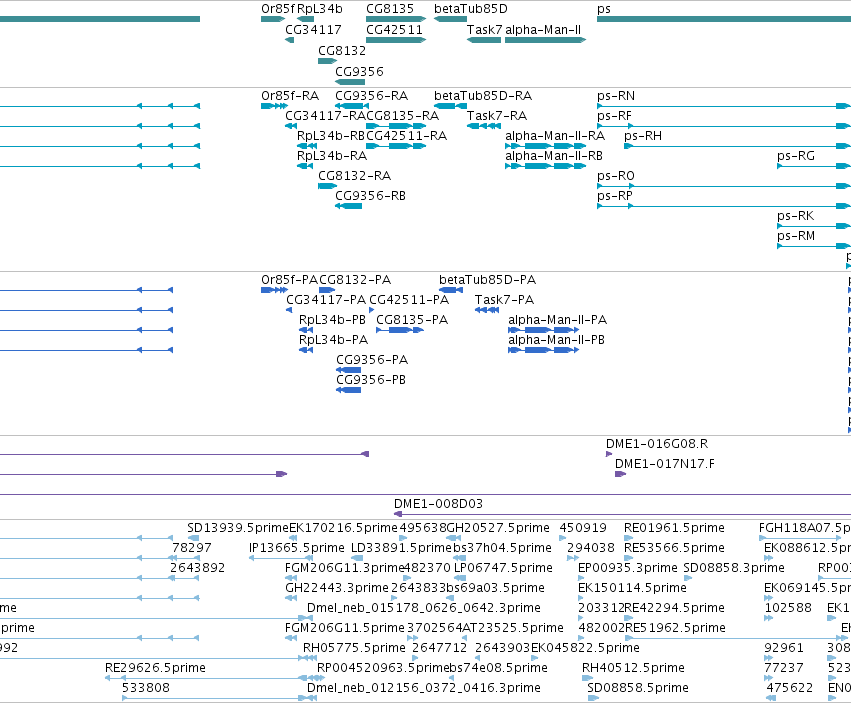Image resolution: width=851 pixels, height=703 pixels.
Task: Click the betaTub85D gene label
Action: pyautogui.click(x=471, y=9)
